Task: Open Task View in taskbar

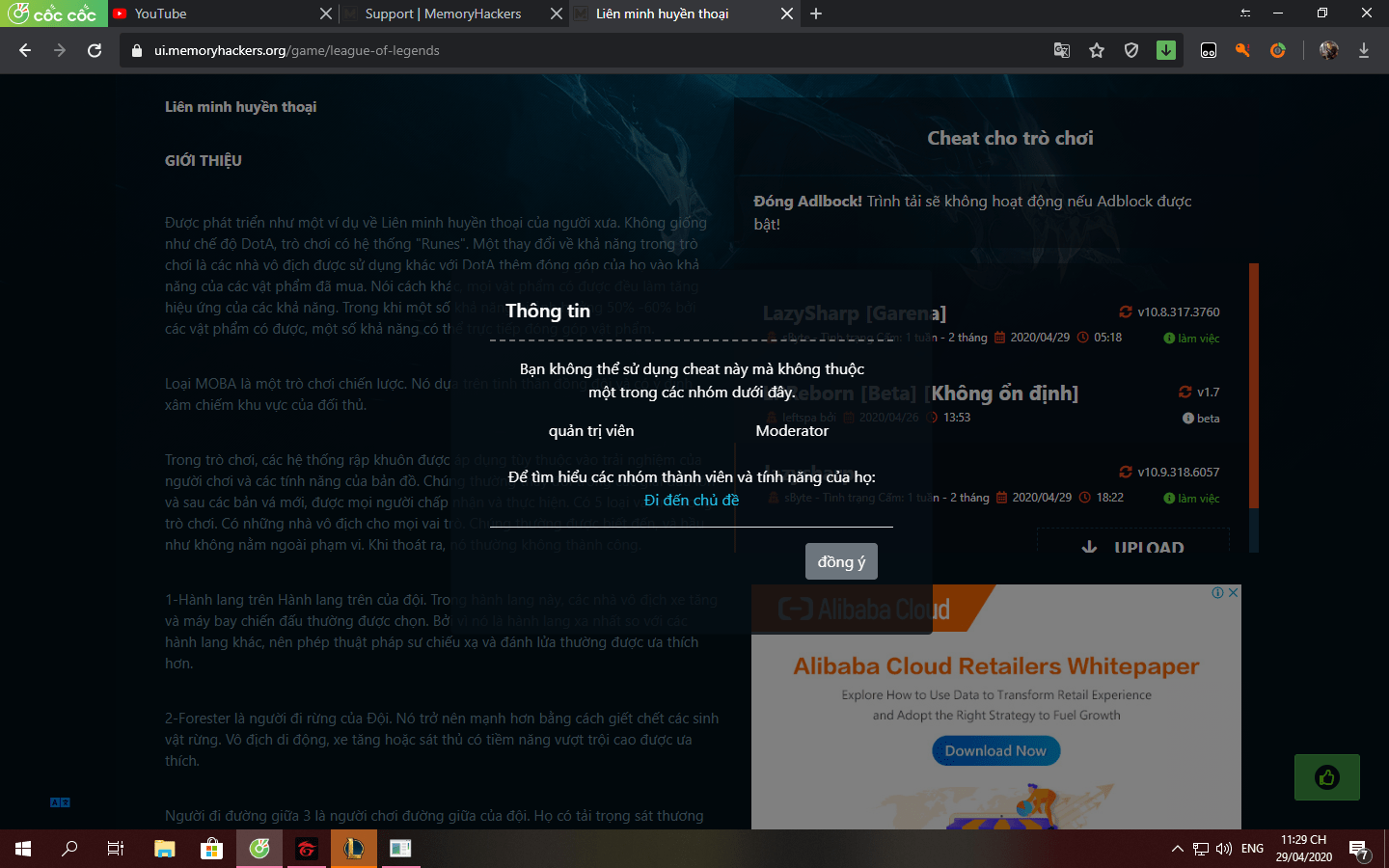Action: click(116, 849)
